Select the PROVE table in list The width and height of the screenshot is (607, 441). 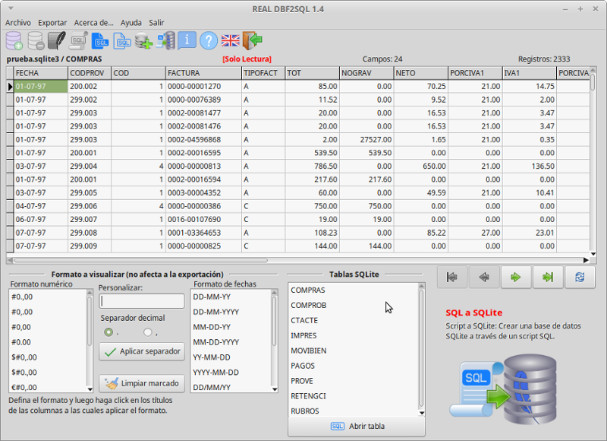302,381
